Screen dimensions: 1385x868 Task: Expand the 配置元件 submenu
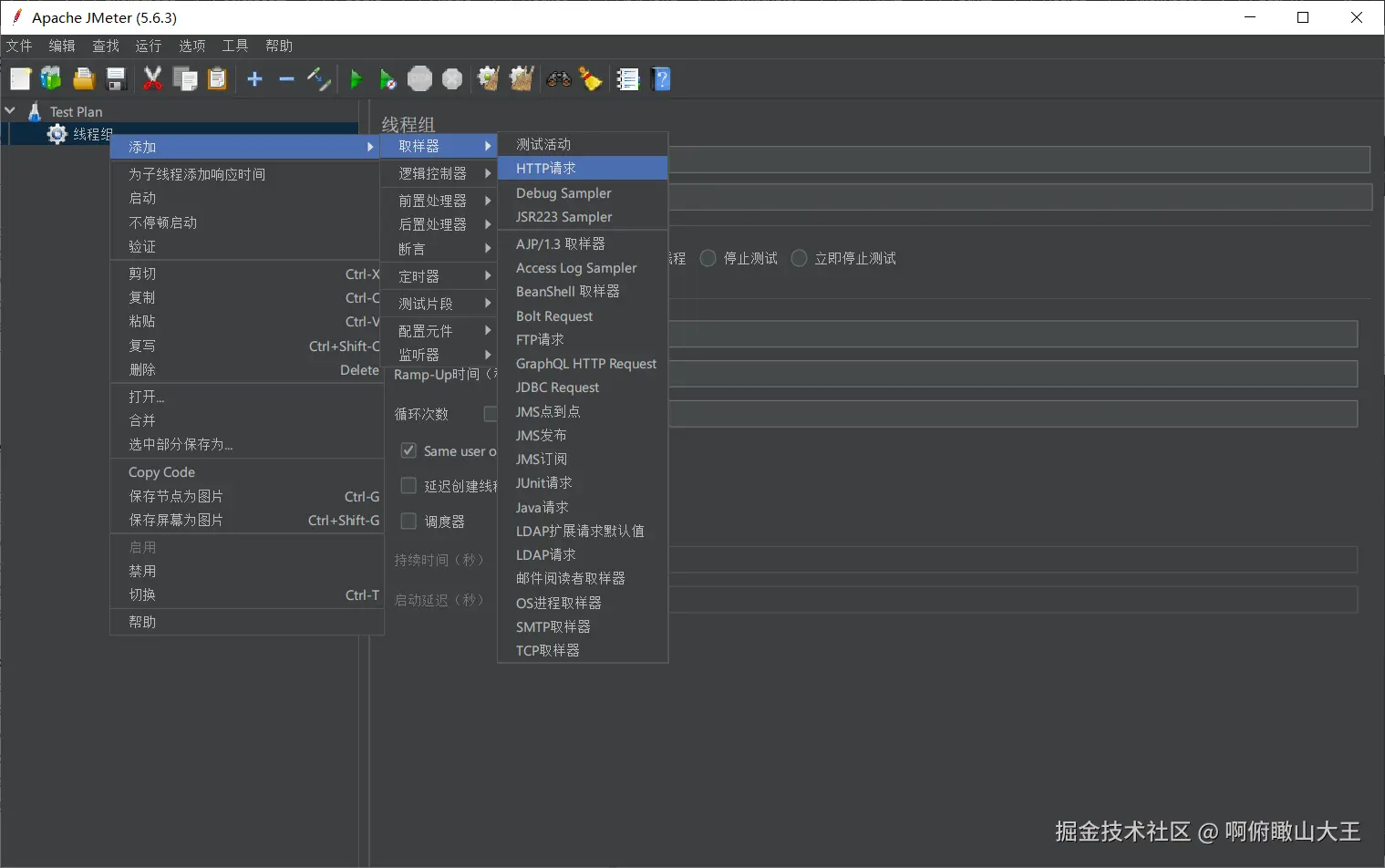point(439,331)
